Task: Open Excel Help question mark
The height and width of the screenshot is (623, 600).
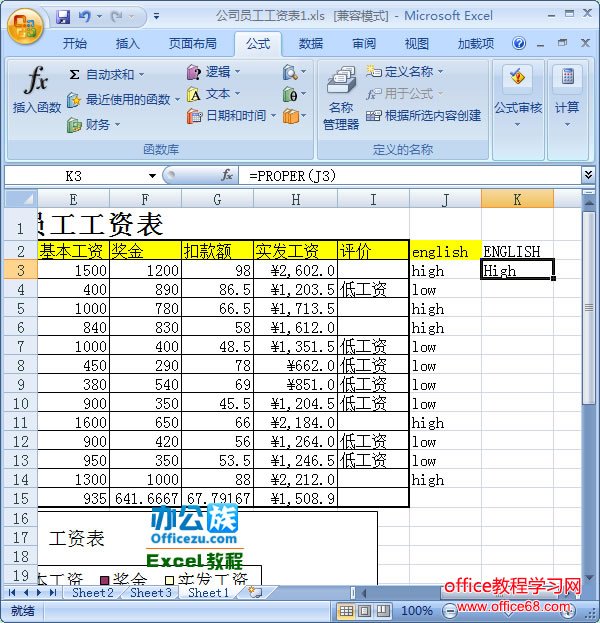Action: coord(519,43)
